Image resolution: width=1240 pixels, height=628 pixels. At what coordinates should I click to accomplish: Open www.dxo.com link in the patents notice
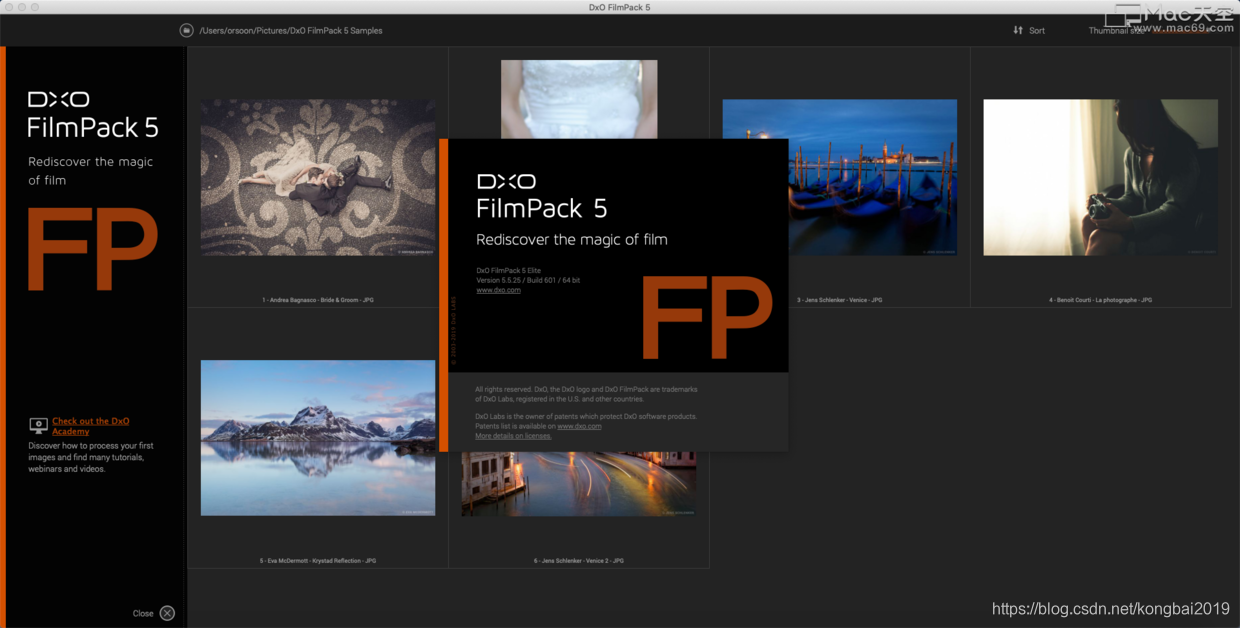pos(579,426)
